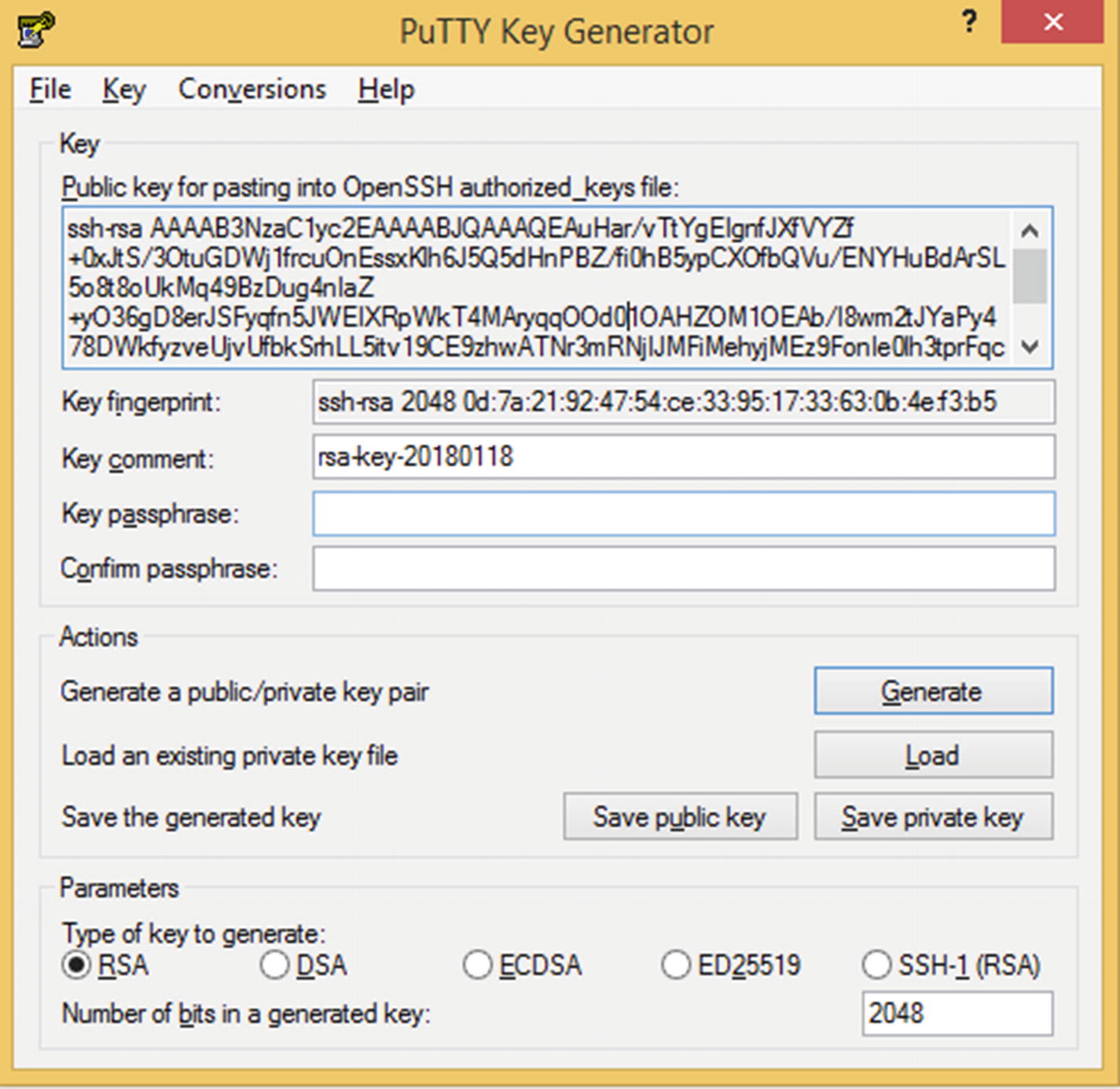Choose ED25519 key type
The height and width of the screenshot is (1089, 1120).
676,965
